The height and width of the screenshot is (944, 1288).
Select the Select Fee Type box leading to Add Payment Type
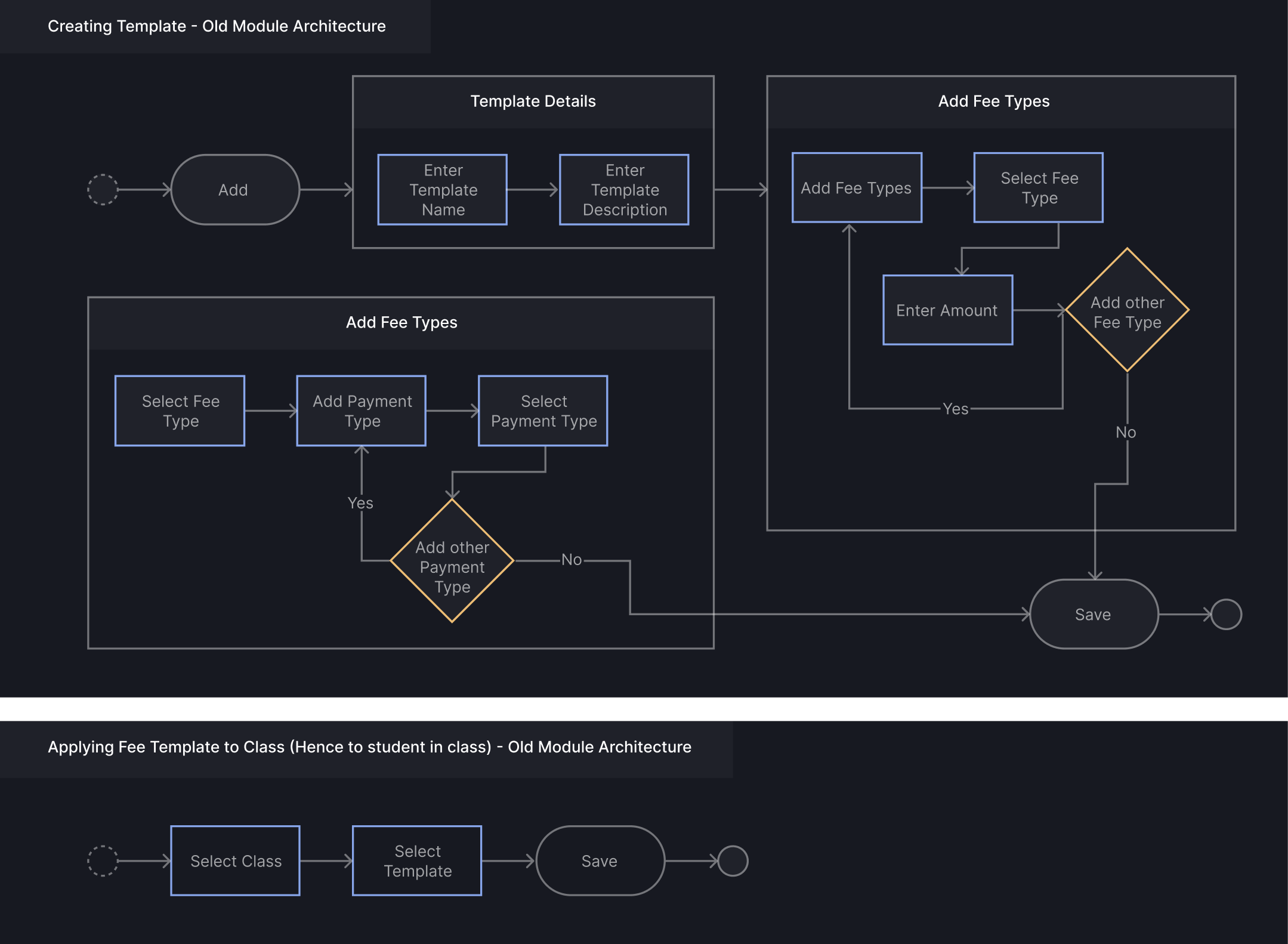(x=180, y=411)
